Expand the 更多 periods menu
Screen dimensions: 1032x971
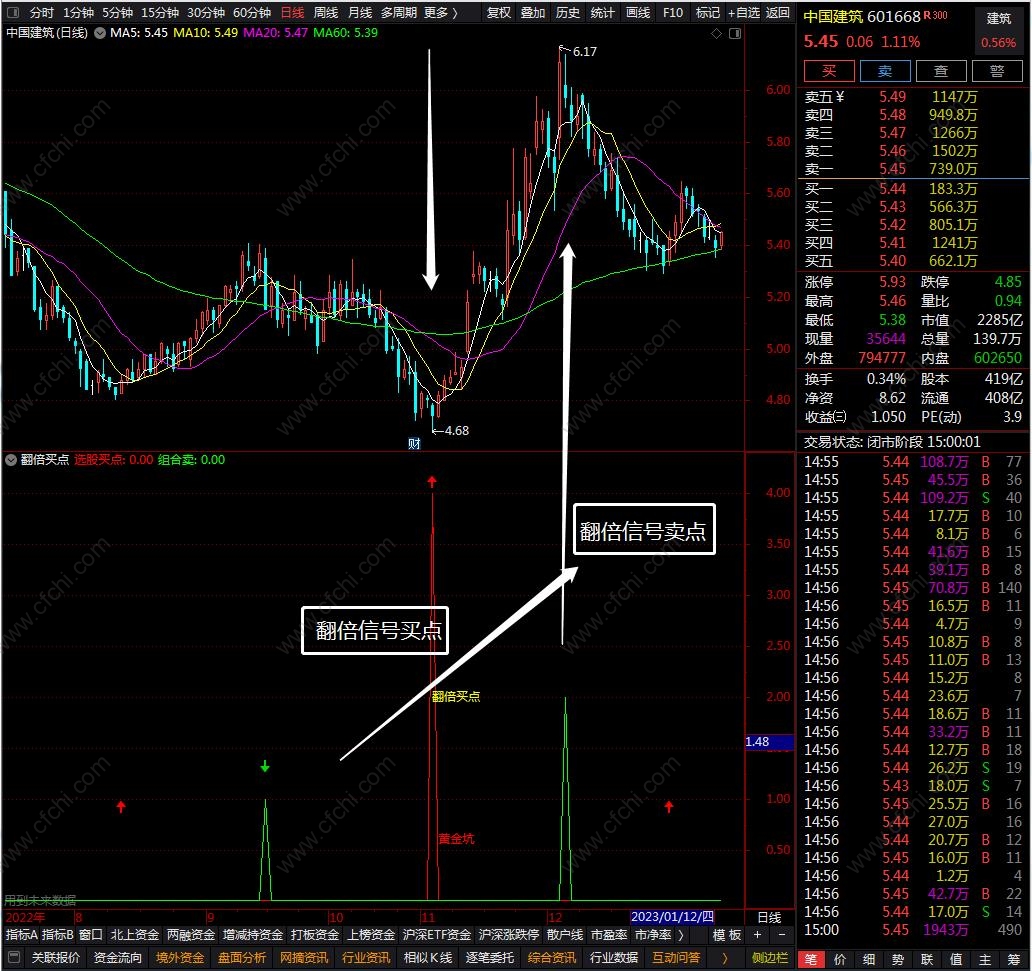click(x=440, y=13)
